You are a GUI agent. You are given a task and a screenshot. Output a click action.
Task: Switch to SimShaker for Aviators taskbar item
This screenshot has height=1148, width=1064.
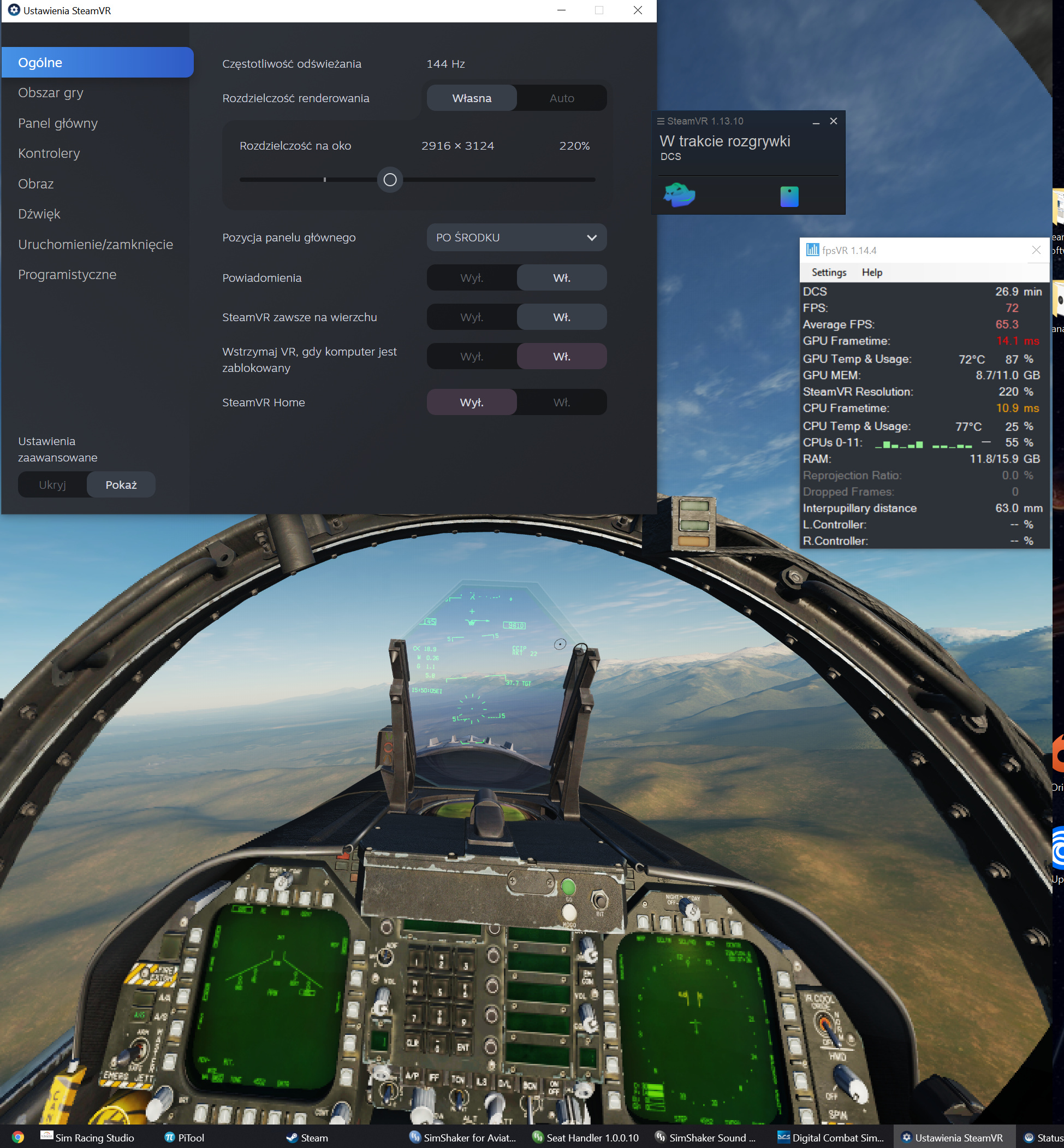(x=462, y=1138)
